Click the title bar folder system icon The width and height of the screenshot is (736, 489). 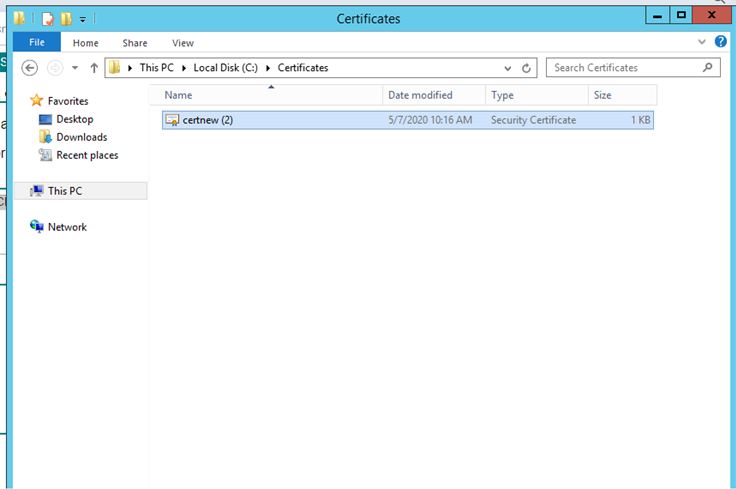click(19, 18)
